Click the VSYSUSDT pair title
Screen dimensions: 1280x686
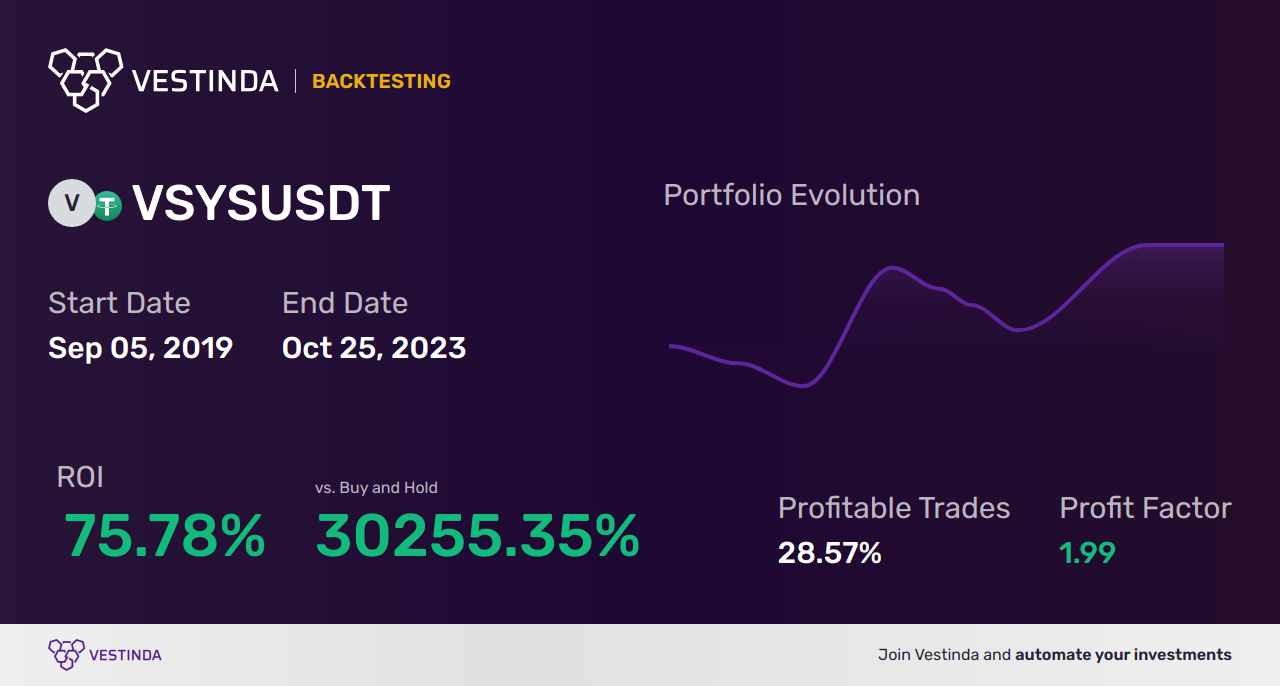[x=262, y=204]
